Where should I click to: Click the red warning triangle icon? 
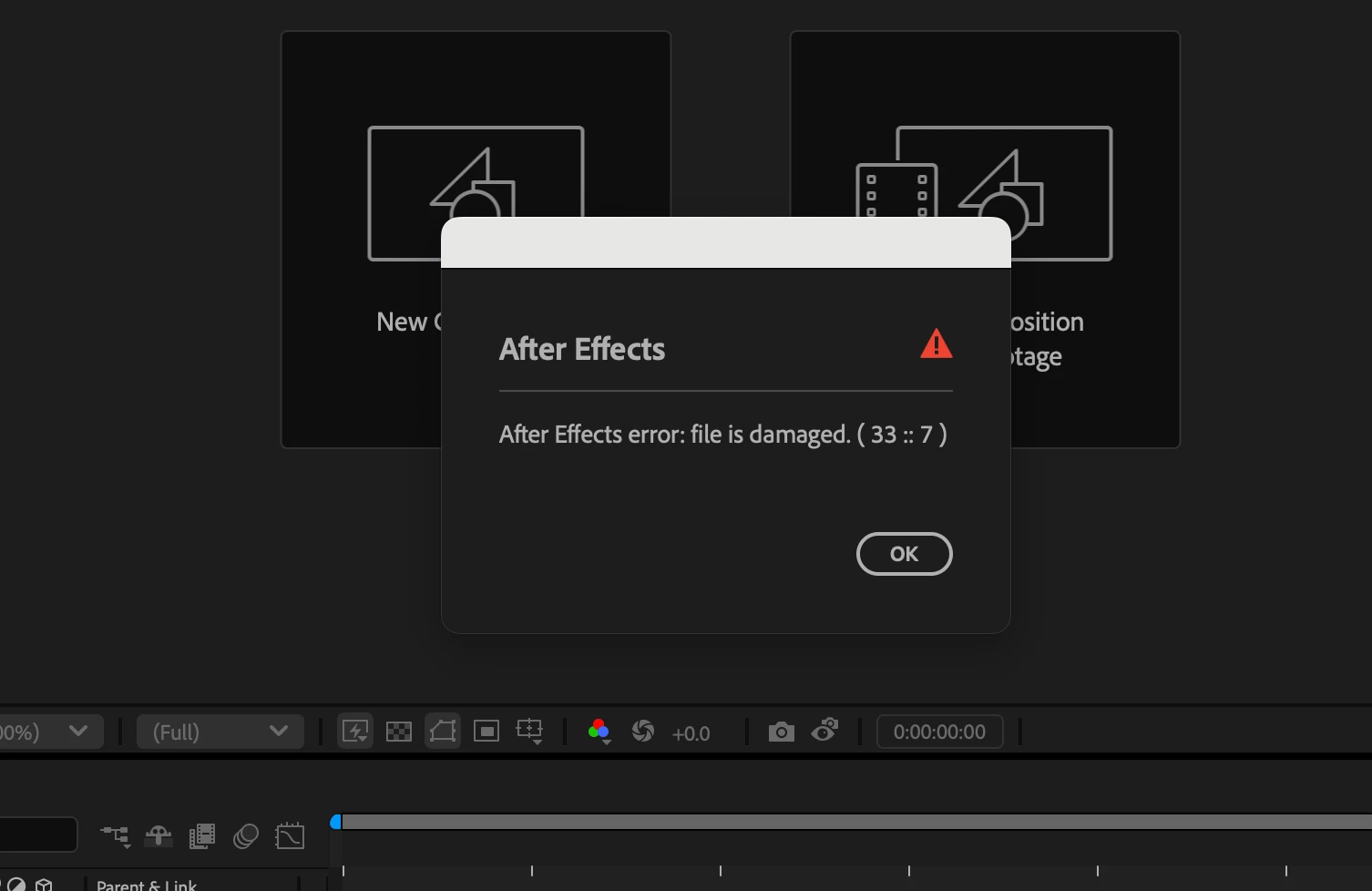click(936, 343)
